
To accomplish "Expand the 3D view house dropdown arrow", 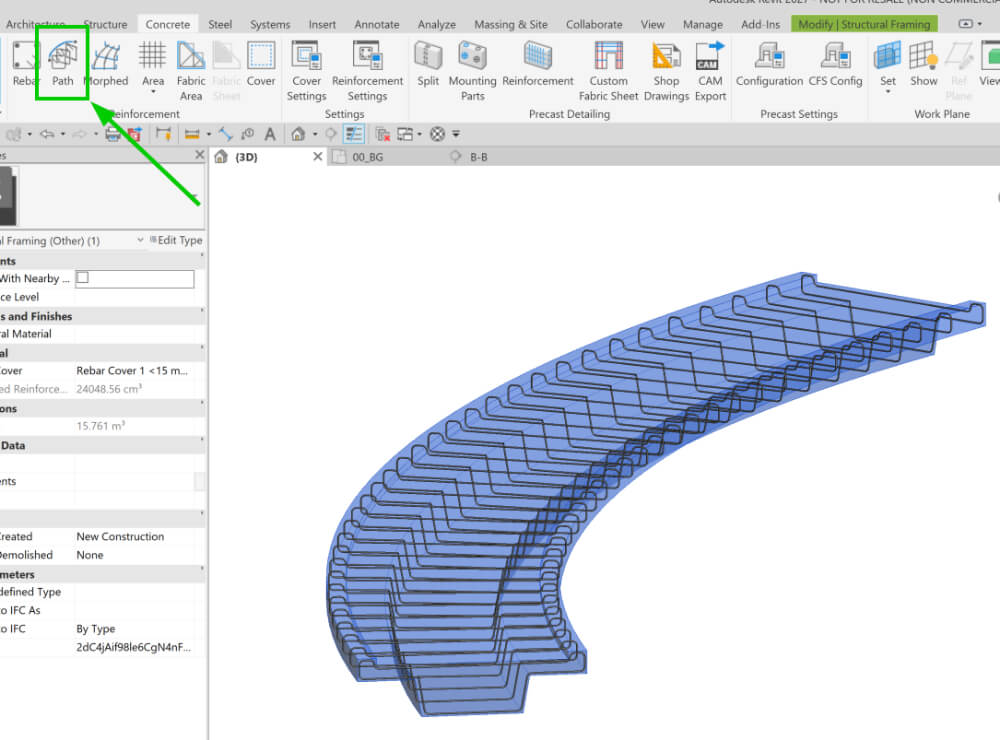I will pos(315,134).
